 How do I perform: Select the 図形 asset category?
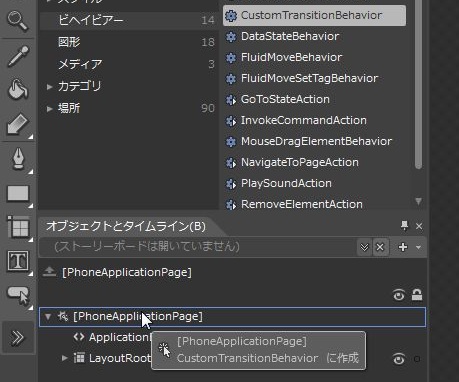click(129, 42)
